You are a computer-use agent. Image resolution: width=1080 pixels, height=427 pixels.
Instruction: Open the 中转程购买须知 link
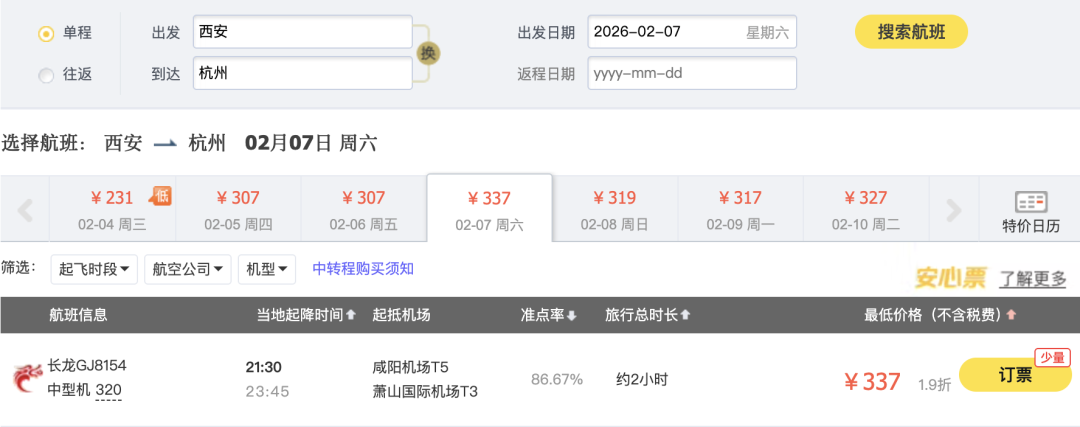pos(363,269)
